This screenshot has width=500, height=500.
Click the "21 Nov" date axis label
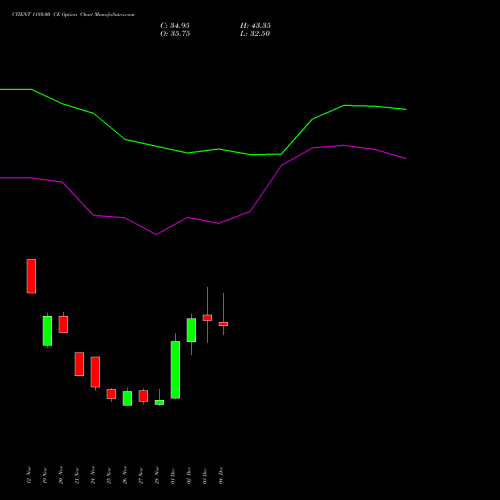pyautogui.click(x=77, y=475)
